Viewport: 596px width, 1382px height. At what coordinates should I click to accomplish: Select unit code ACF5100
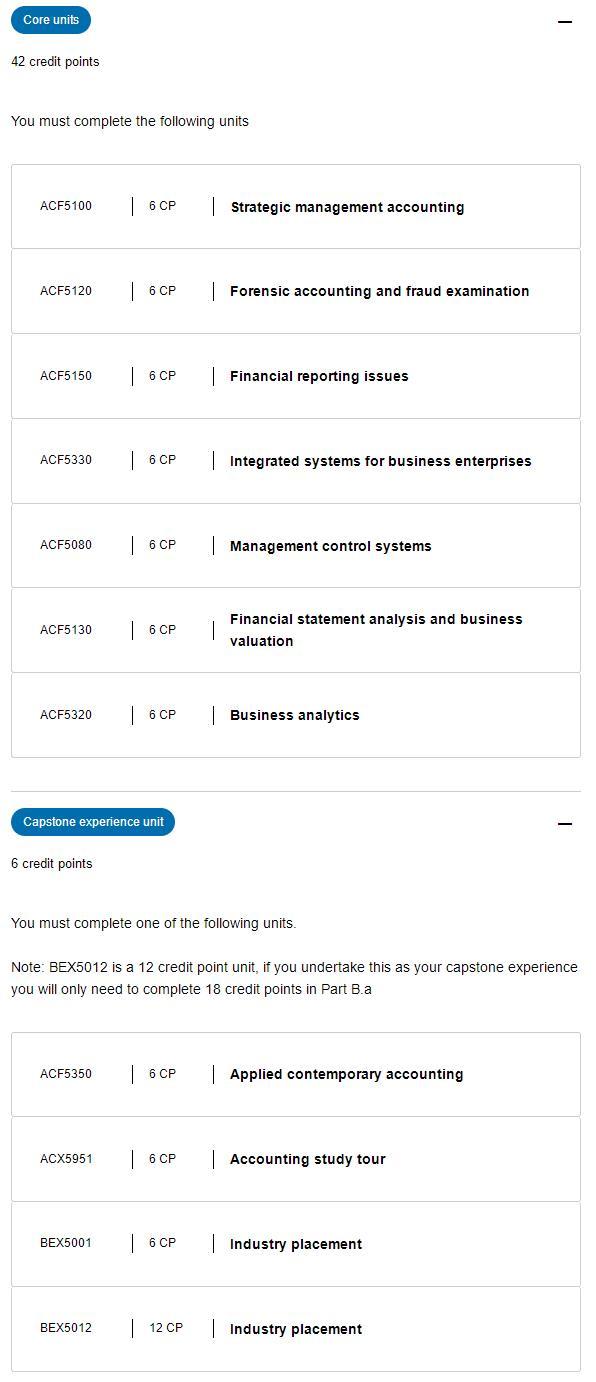(66, 207)
